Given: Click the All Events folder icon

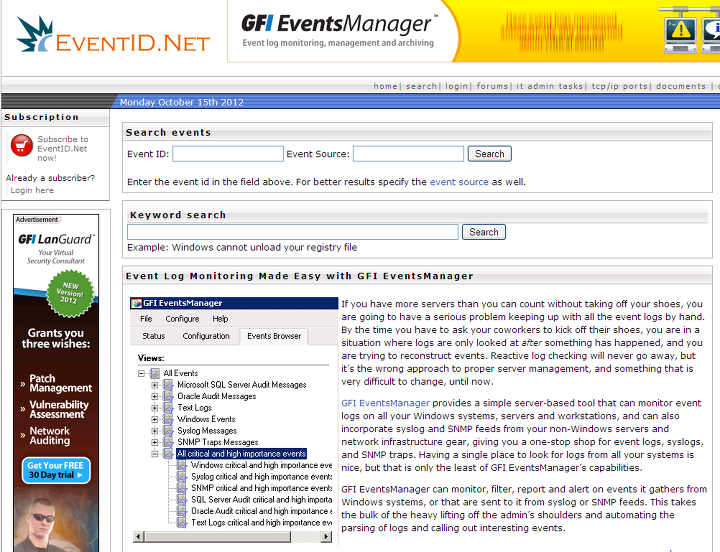Looking at the screenshot, I should click(x=155, y=373).
